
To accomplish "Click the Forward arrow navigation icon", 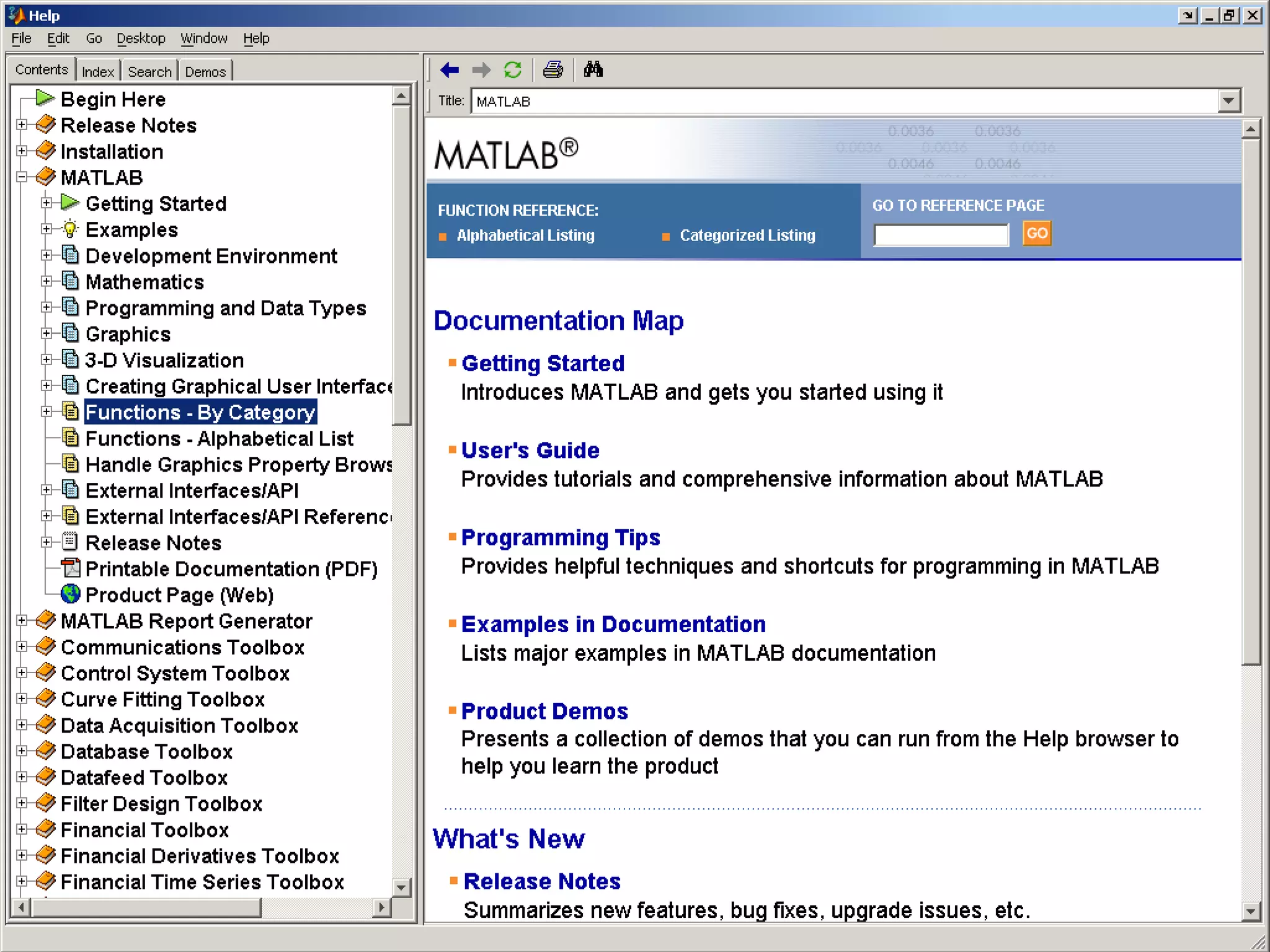I will coord(481,70).
